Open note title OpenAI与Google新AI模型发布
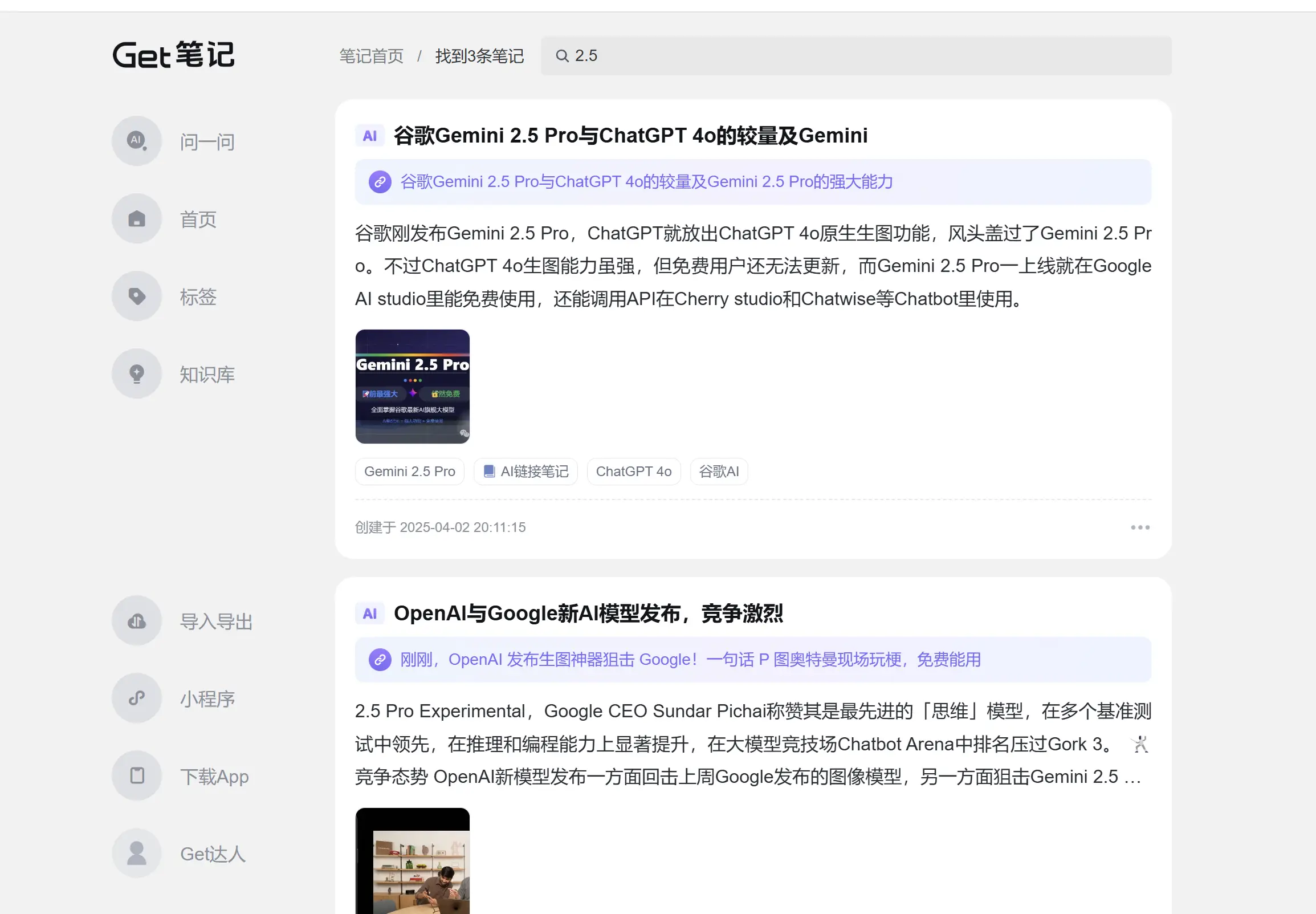Image resolution: width=1316 pixels, height=914 pixels. point(588,614)
